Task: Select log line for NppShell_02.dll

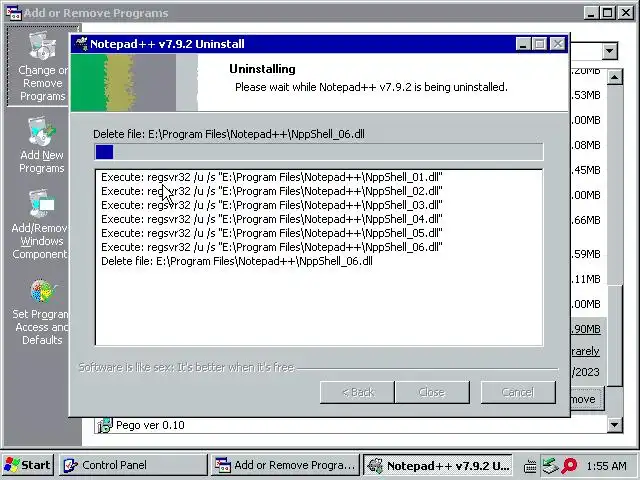Action: [x=272, y=191]
